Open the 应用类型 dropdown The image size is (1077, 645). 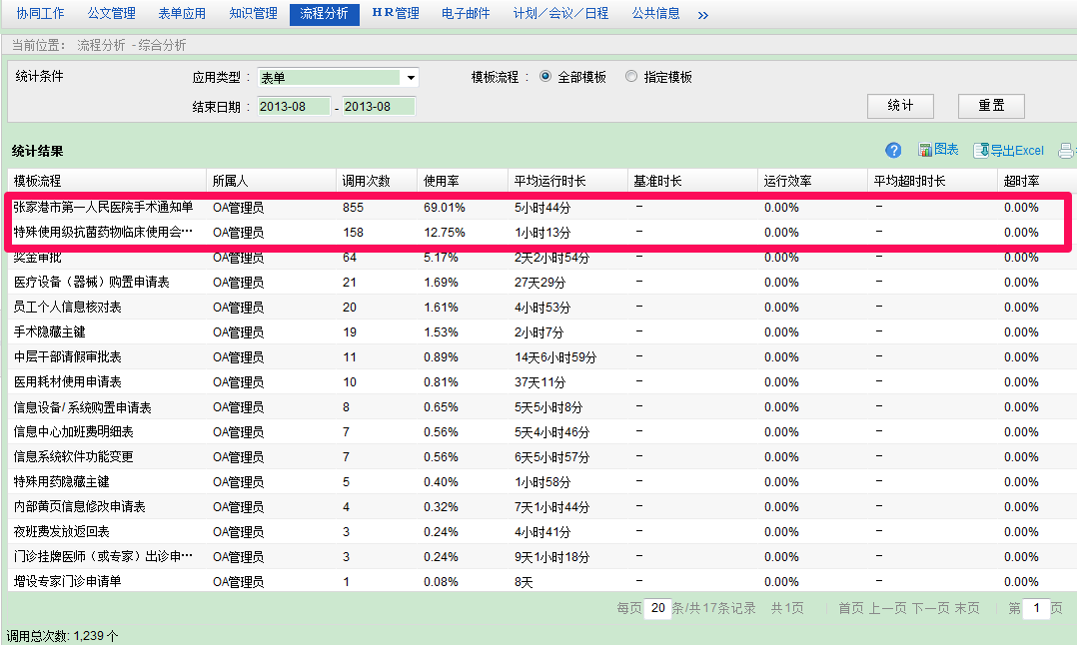coord(410,78)
